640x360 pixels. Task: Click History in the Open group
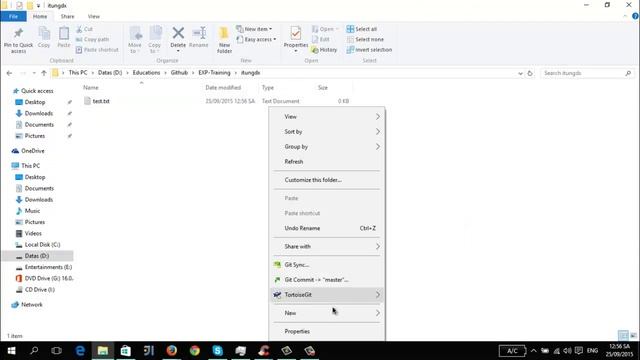pos(324,50)
